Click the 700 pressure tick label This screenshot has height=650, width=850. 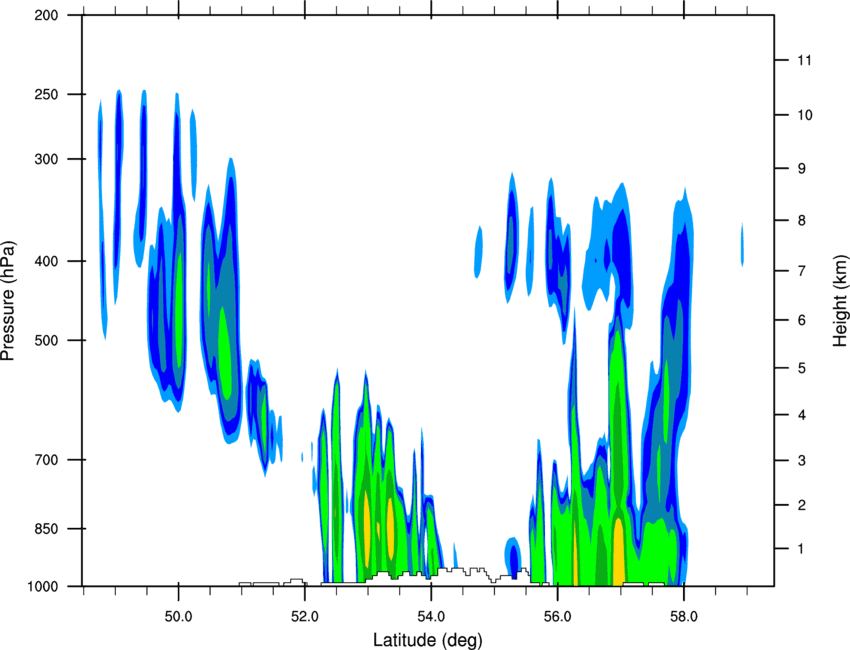click(x=46, y=460)
